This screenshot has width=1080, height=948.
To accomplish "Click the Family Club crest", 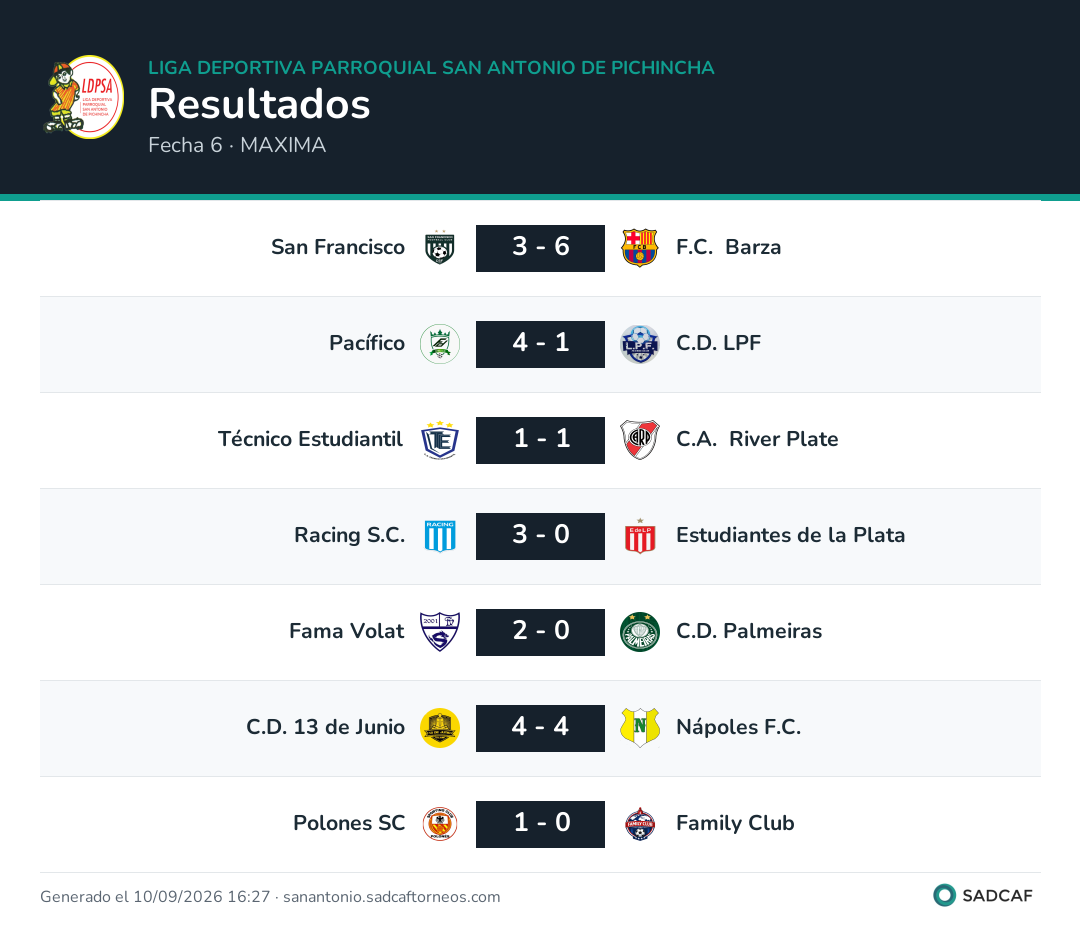I will pyautogui.click(x=640, y=824).
